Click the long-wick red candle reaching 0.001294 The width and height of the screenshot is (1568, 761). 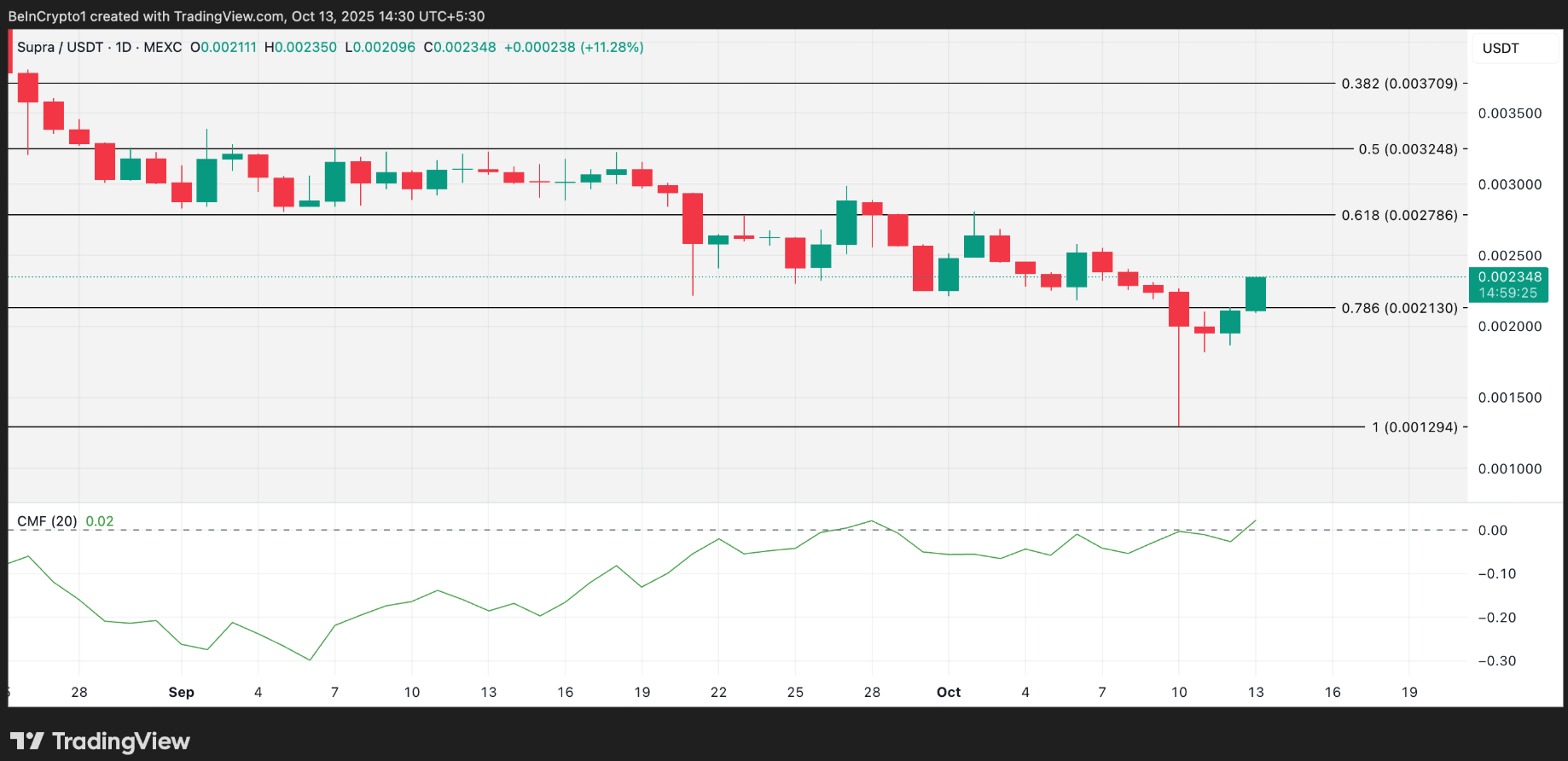click(1178, 309)
